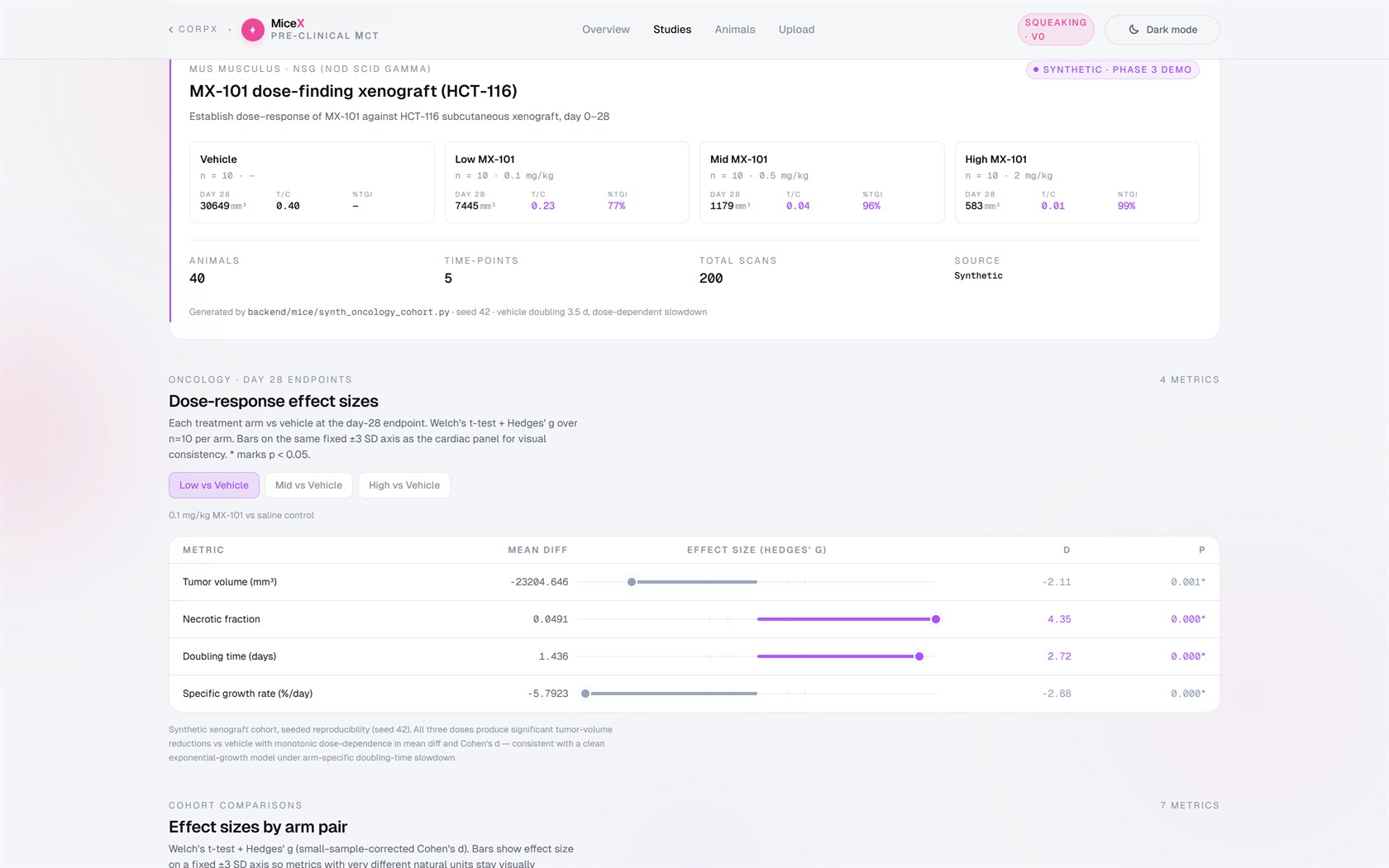The width and height of the screenshot is (1389, 868).
Task: Click the d value -2.11
Action: [1057, 582]
